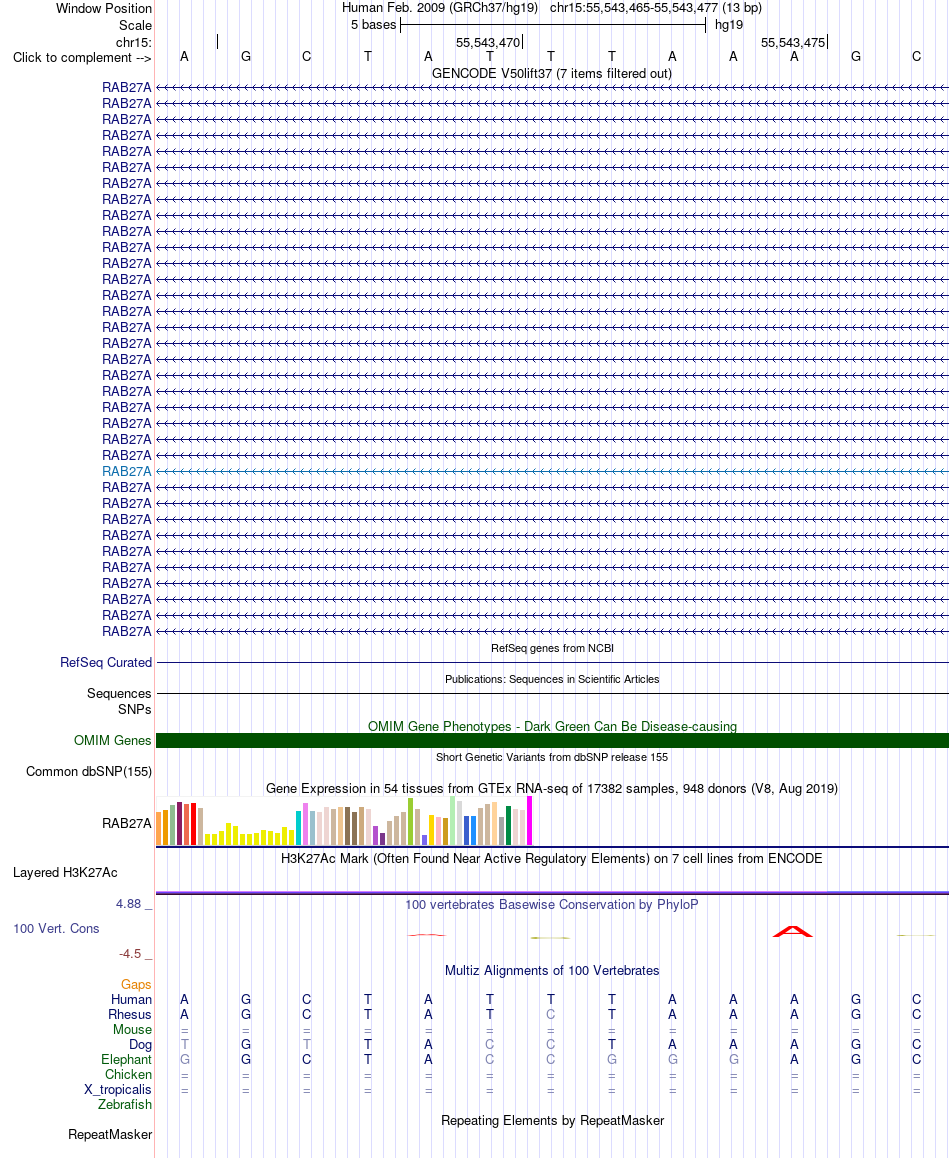Select the 'X_tropicalis' alignment row label

[117, 1089]
